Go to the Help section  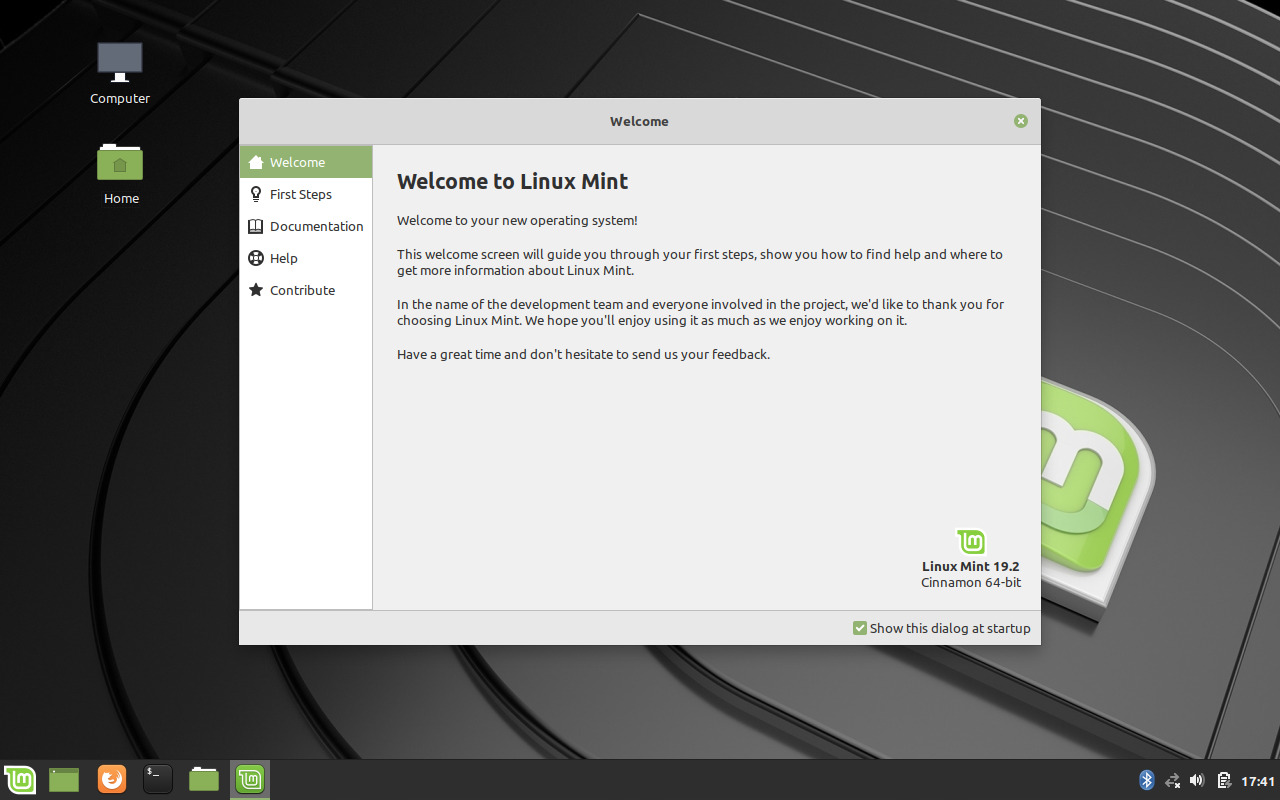tap(306, 258)
